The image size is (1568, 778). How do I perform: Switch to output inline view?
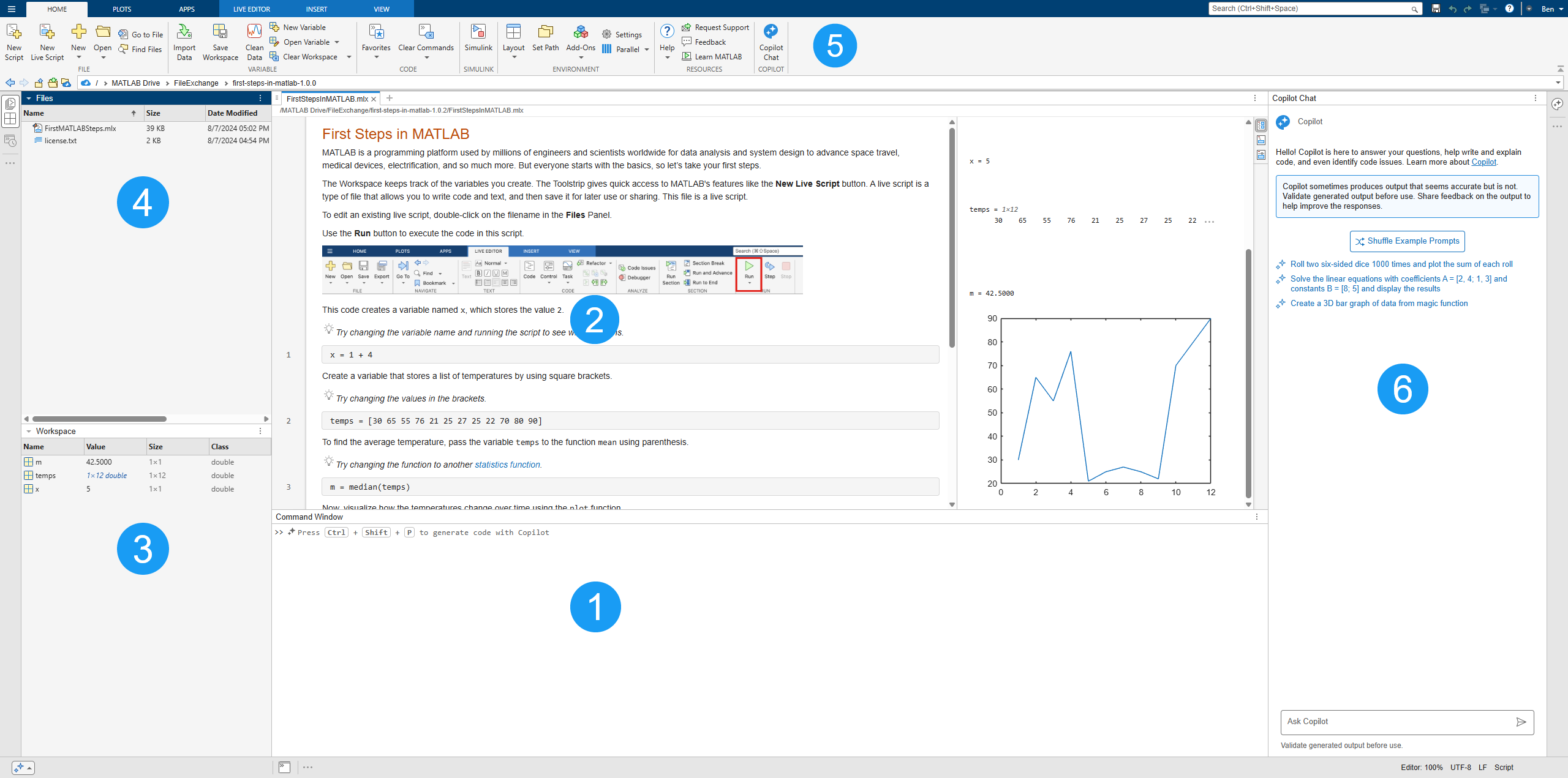tap(1261, 140)
